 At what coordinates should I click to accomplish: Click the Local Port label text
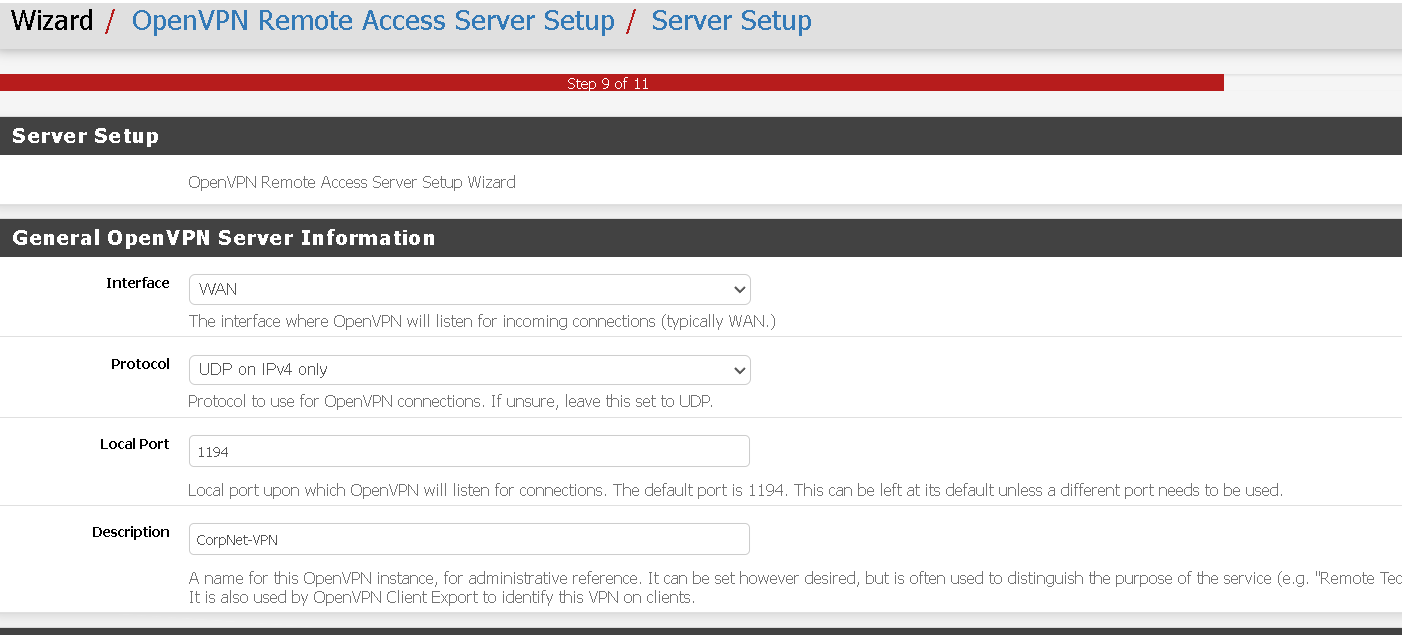point(134,444)
